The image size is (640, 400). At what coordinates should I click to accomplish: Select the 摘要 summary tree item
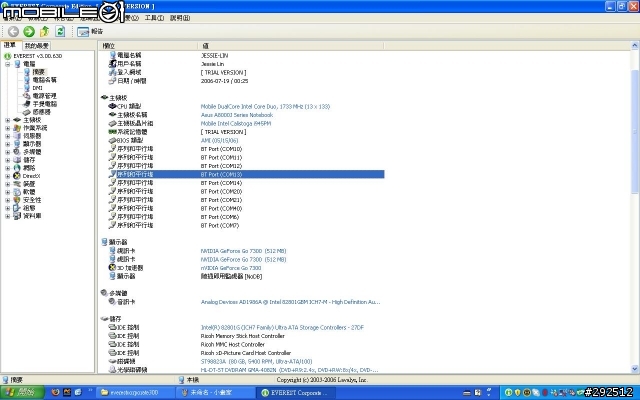pos(39,72)
